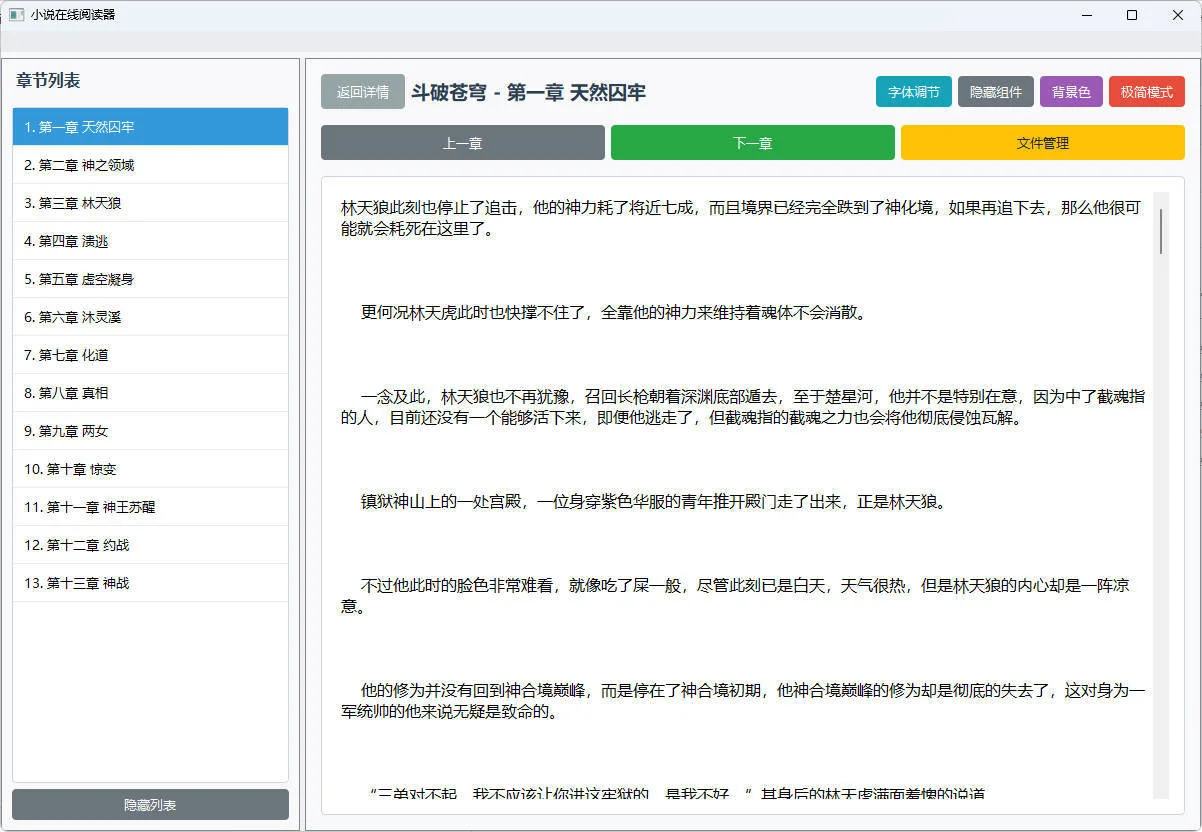Read chapter 第十一章 神王苏醒
This screenshot has width=1202, height=832.
point(149,506)
